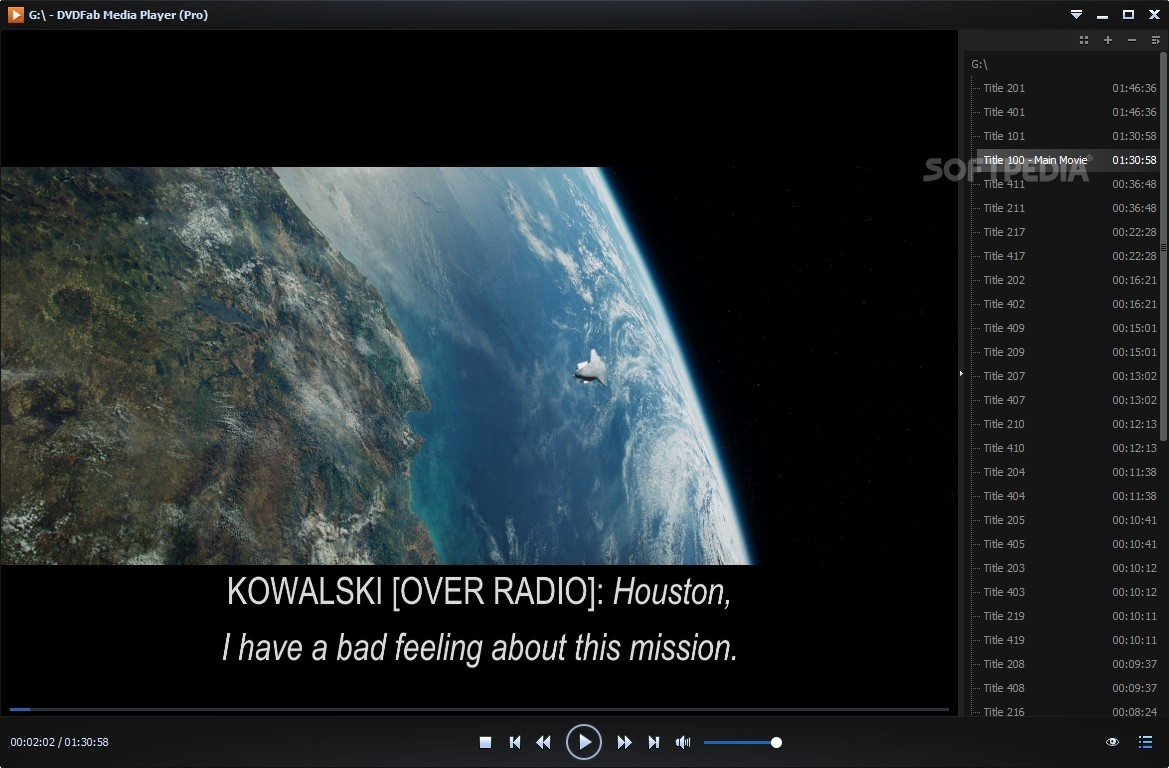Viewport: 1169px width, 768px height.
Task: Stop the movie playback
Action: [485, 742]
